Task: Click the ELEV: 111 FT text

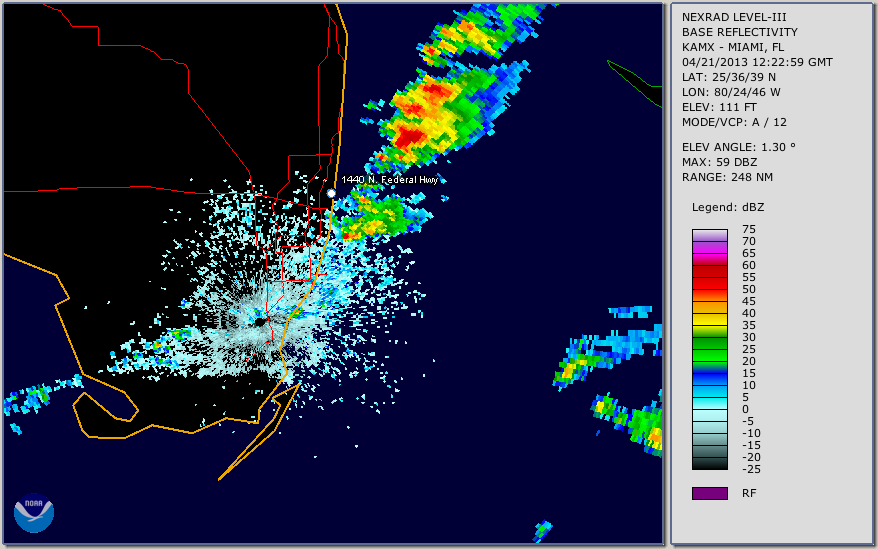Action: click(719, 107)
